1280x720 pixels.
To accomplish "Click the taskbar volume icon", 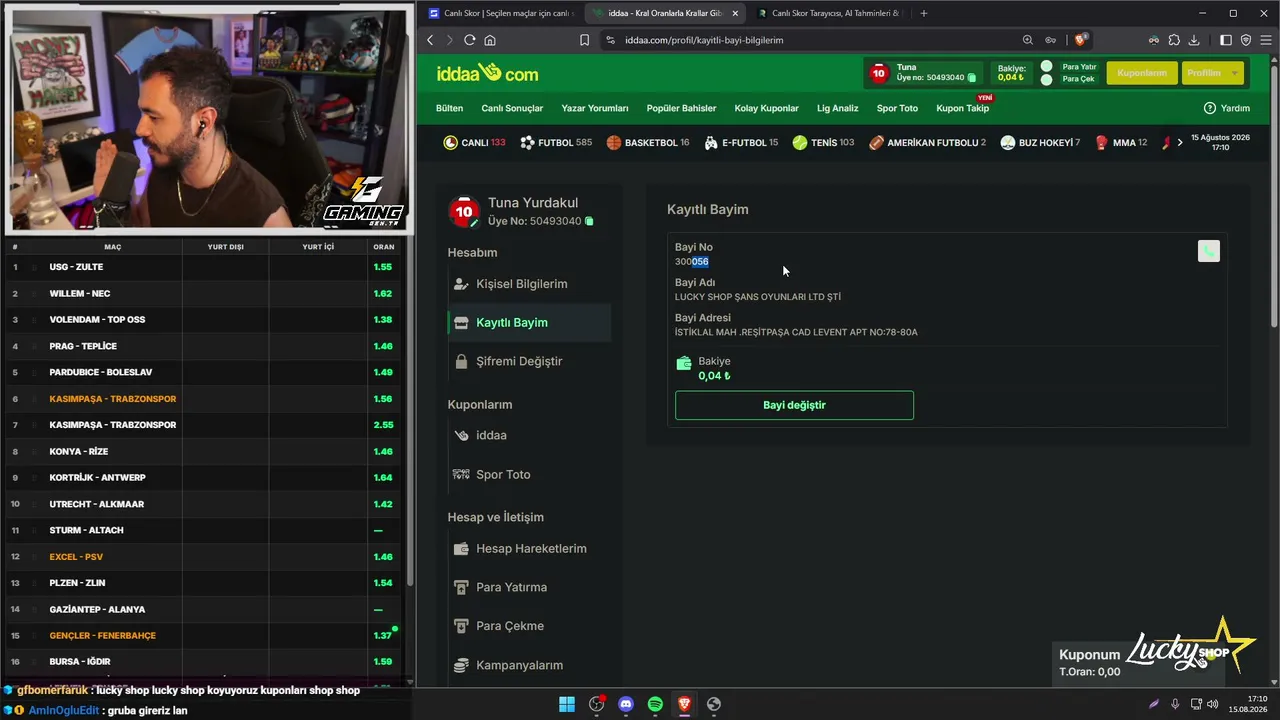I will tap(1213, 704).
